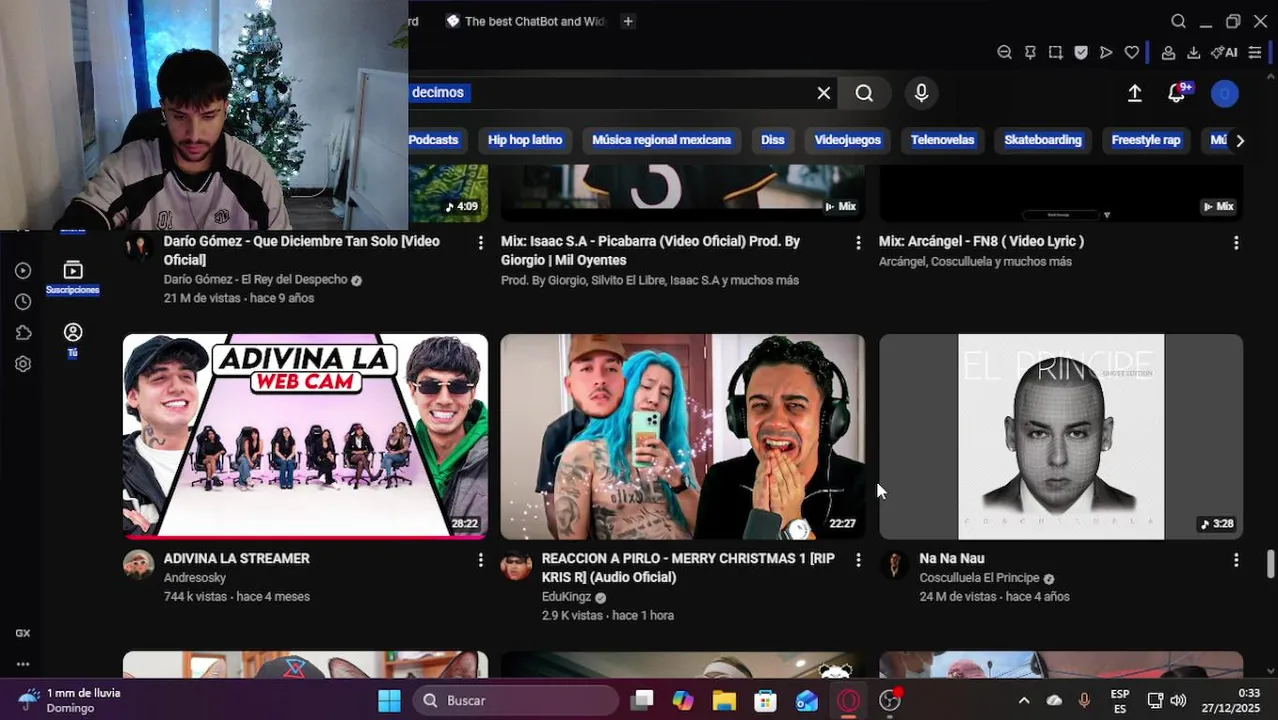Go to Suscripciones in the YouTube sidebar
1278x720 pixels.
click(72, 277)
